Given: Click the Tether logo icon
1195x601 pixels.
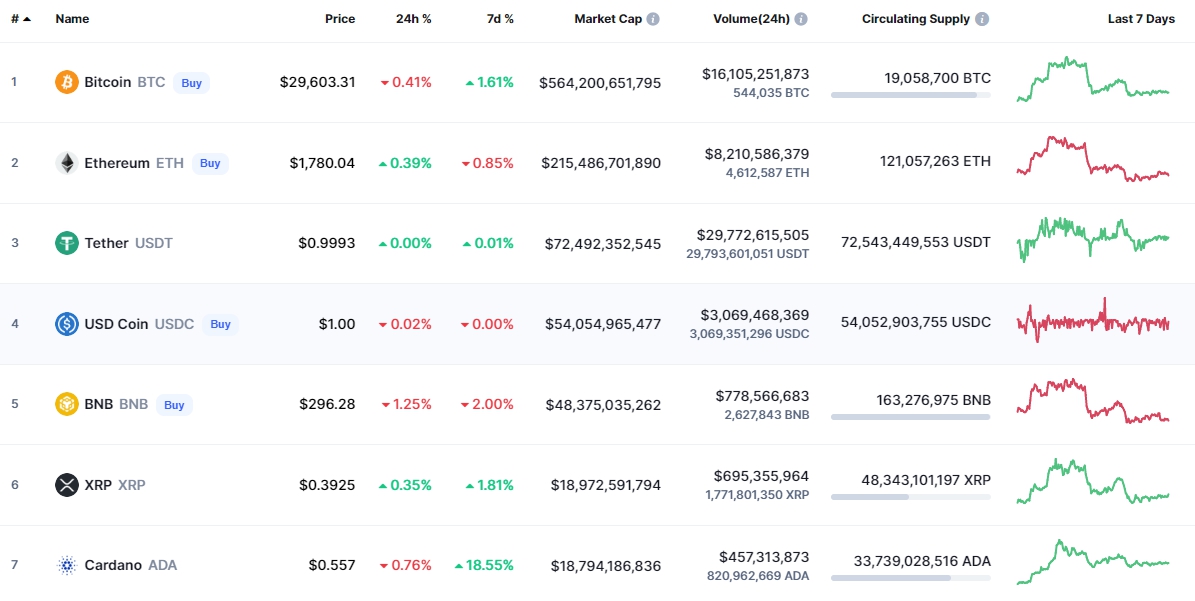Looking at the screenshot, I should pyautogui.click(x=67, y=243).
